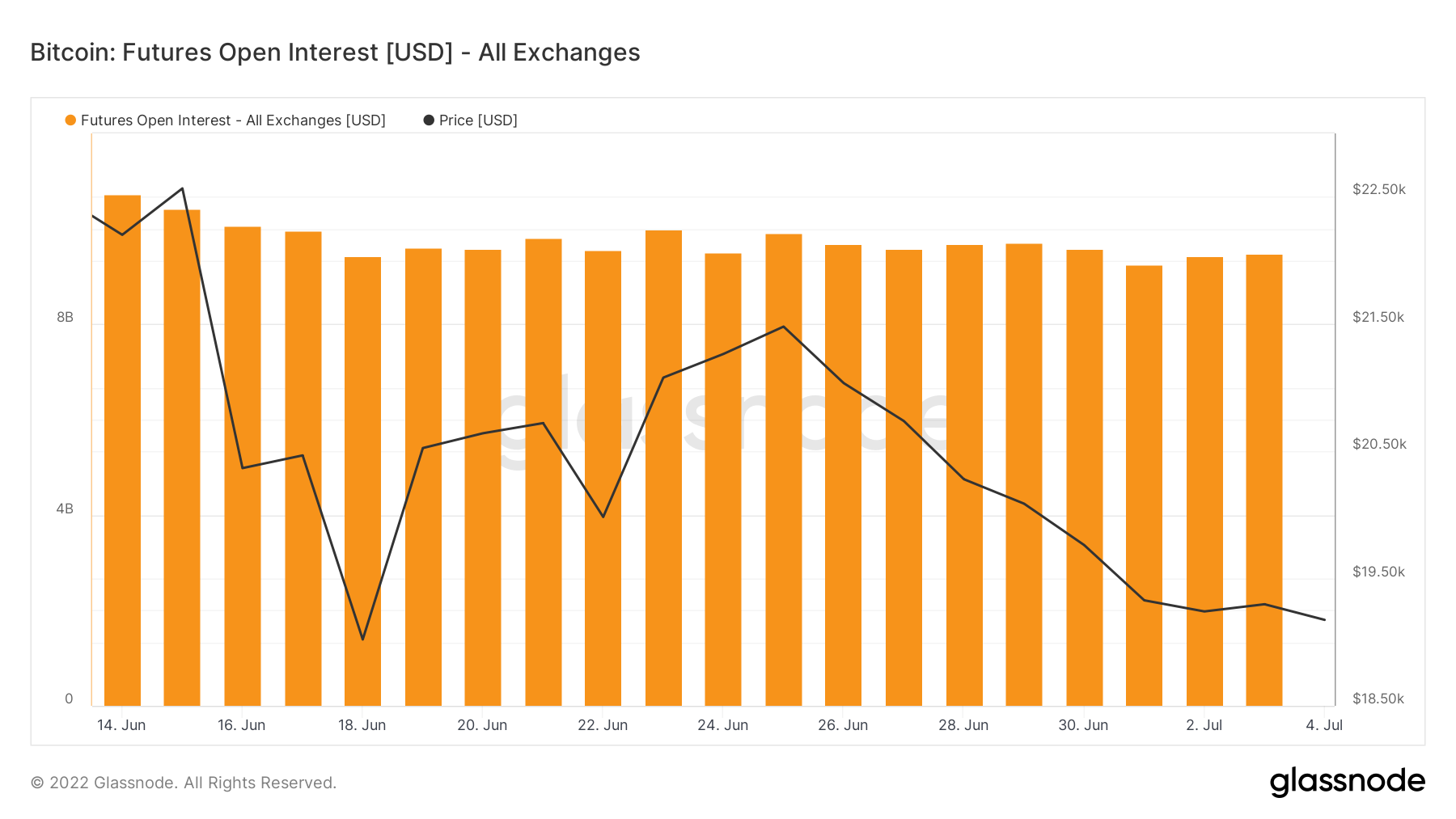
Task: Toggle the Price [USD] legend label
Action: point(478,120)
